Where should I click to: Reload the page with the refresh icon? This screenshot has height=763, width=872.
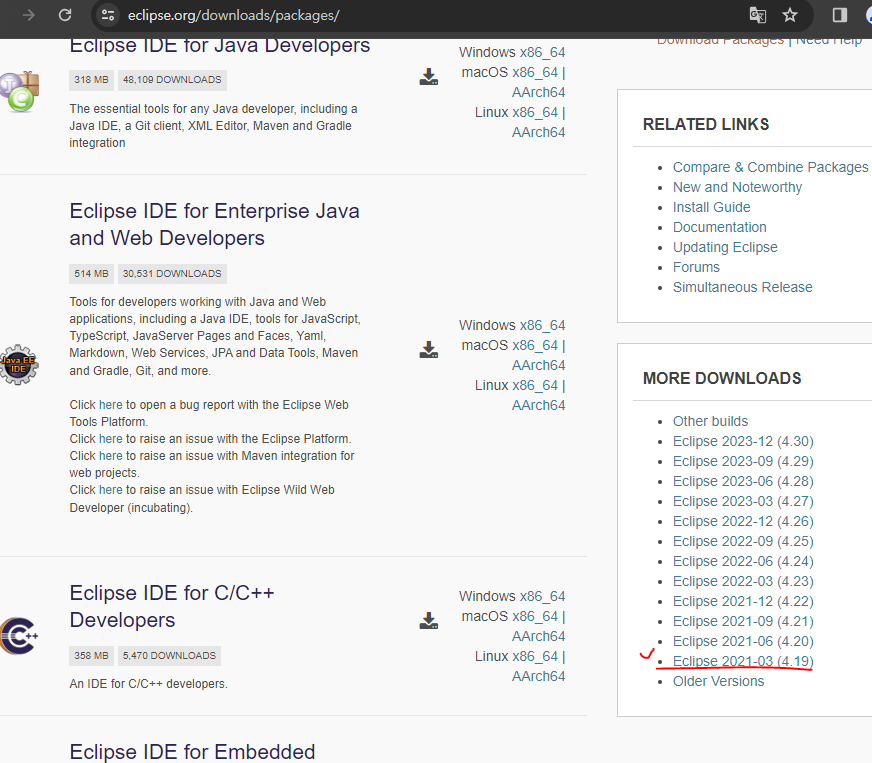[65, 15]
